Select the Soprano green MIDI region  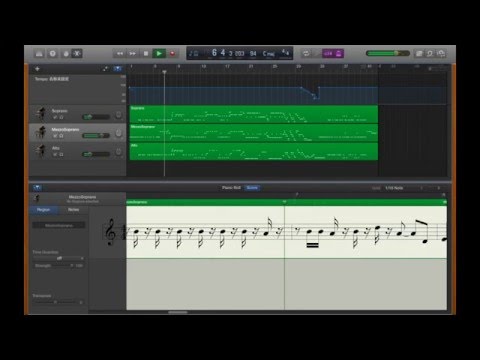254,114
